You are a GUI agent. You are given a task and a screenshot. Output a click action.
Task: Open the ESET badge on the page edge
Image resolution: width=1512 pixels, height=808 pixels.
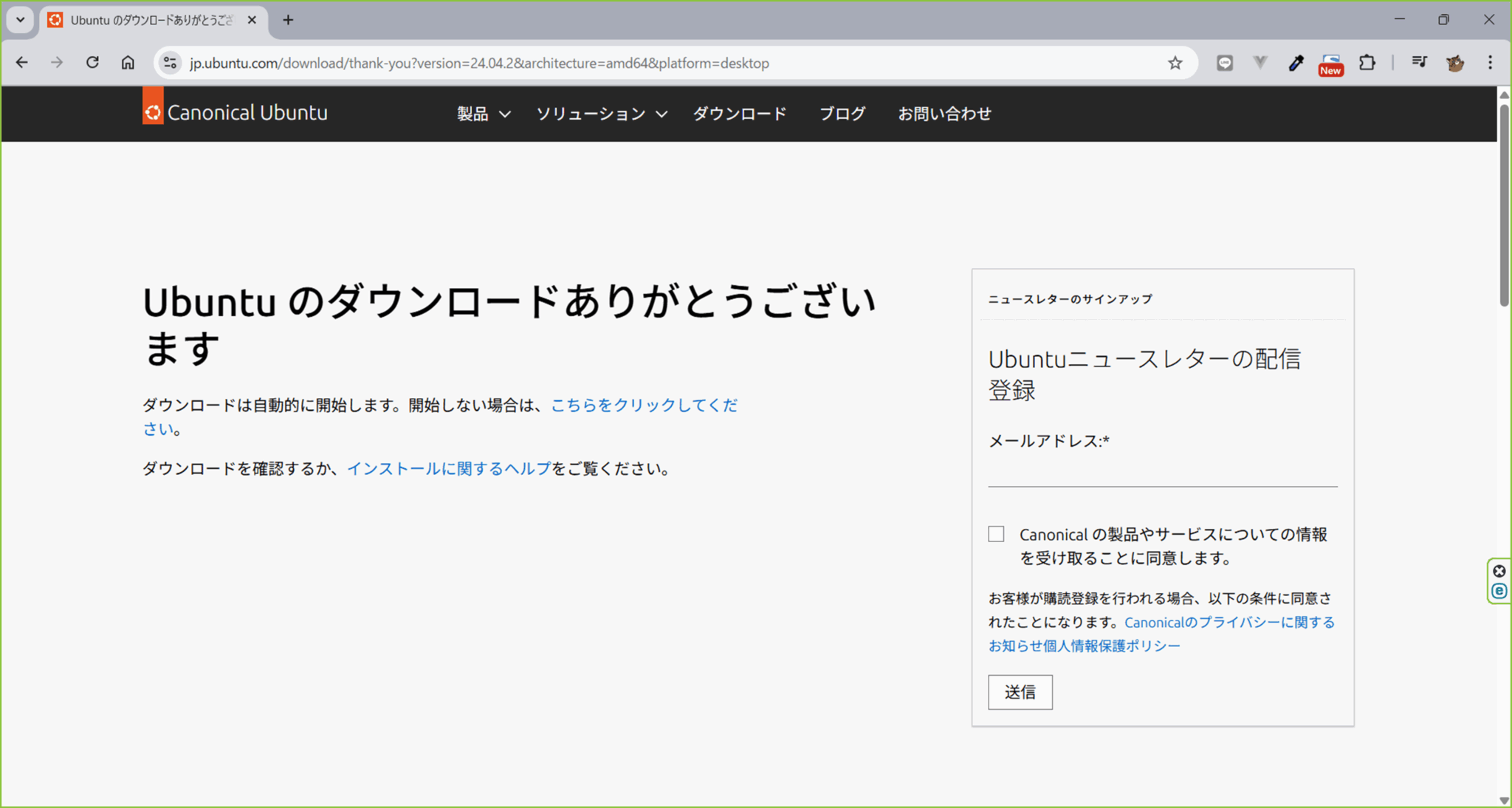[x=1499, y=590]
